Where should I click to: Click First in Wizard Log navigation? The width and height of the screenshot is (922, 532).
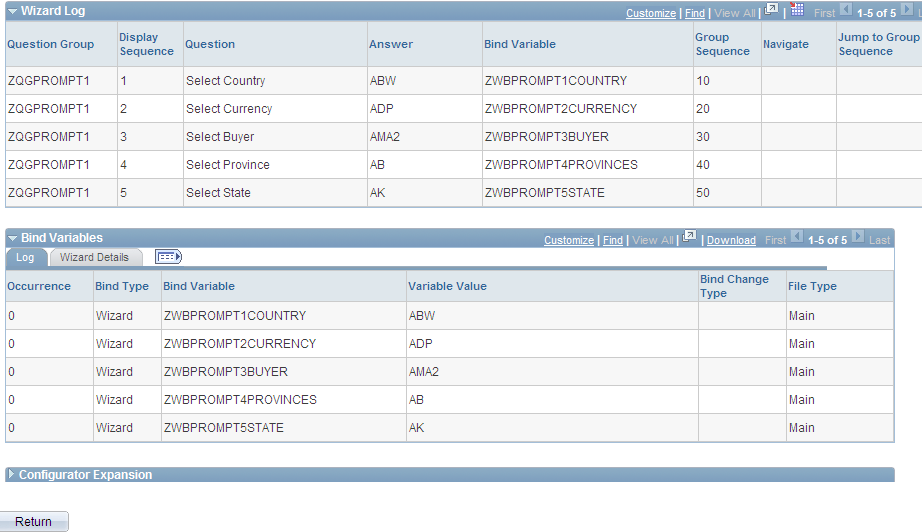(x=824, y=13)
